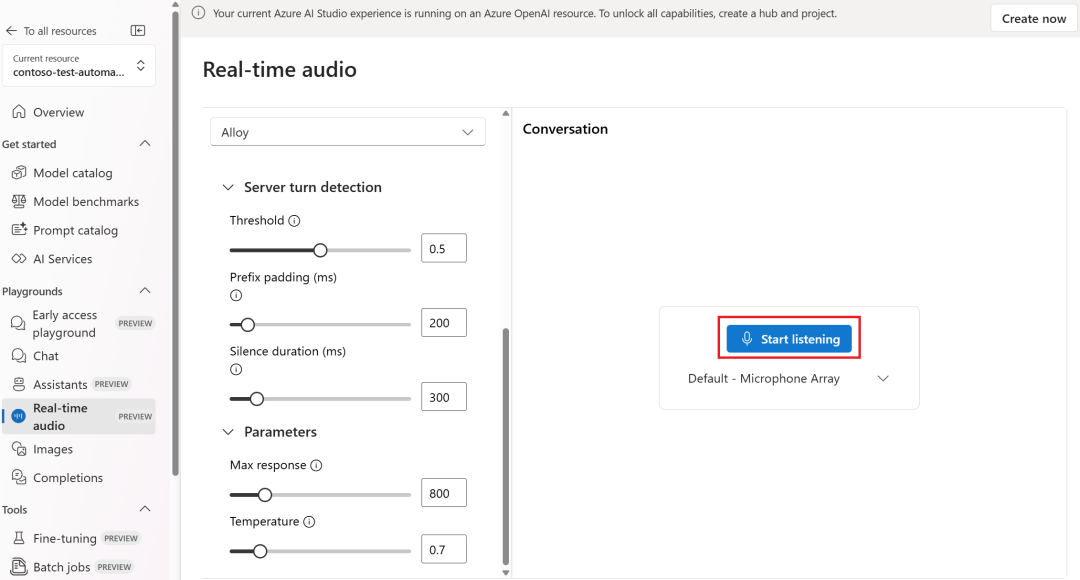Image resolution: width=1080 pixels, height=580 pixels.
Task: Click the info icon under Silence duration
Action: coord(236,369)
